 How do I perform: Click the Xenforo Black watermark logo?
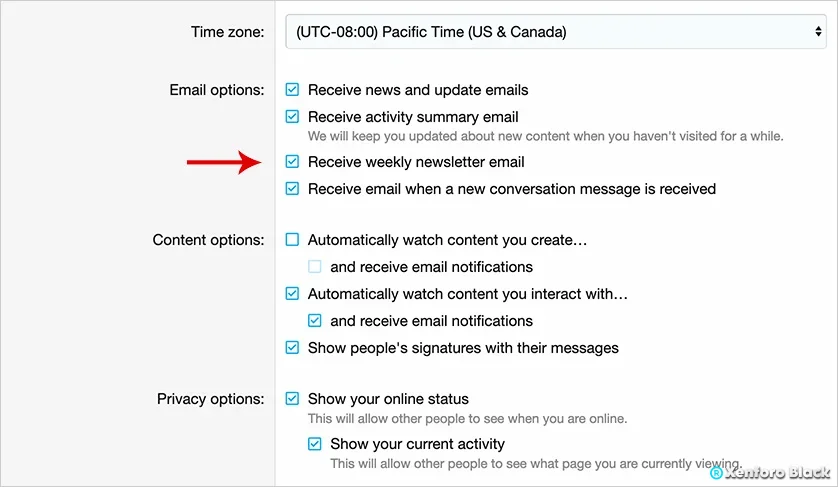(x=770, y=473)
